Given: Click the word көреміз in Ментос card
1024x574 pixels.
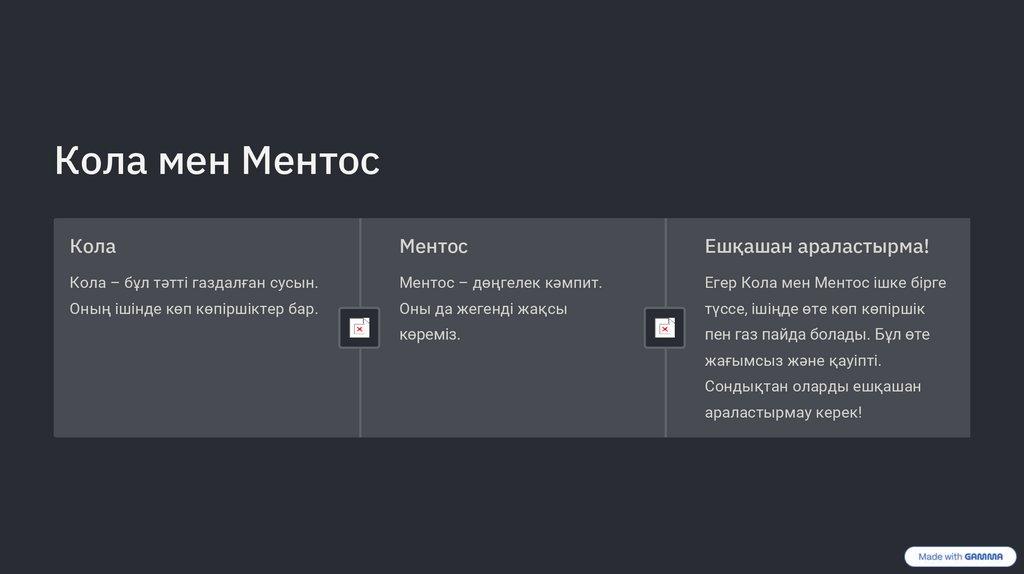Looking at the screenshot, I should (429, 335).
